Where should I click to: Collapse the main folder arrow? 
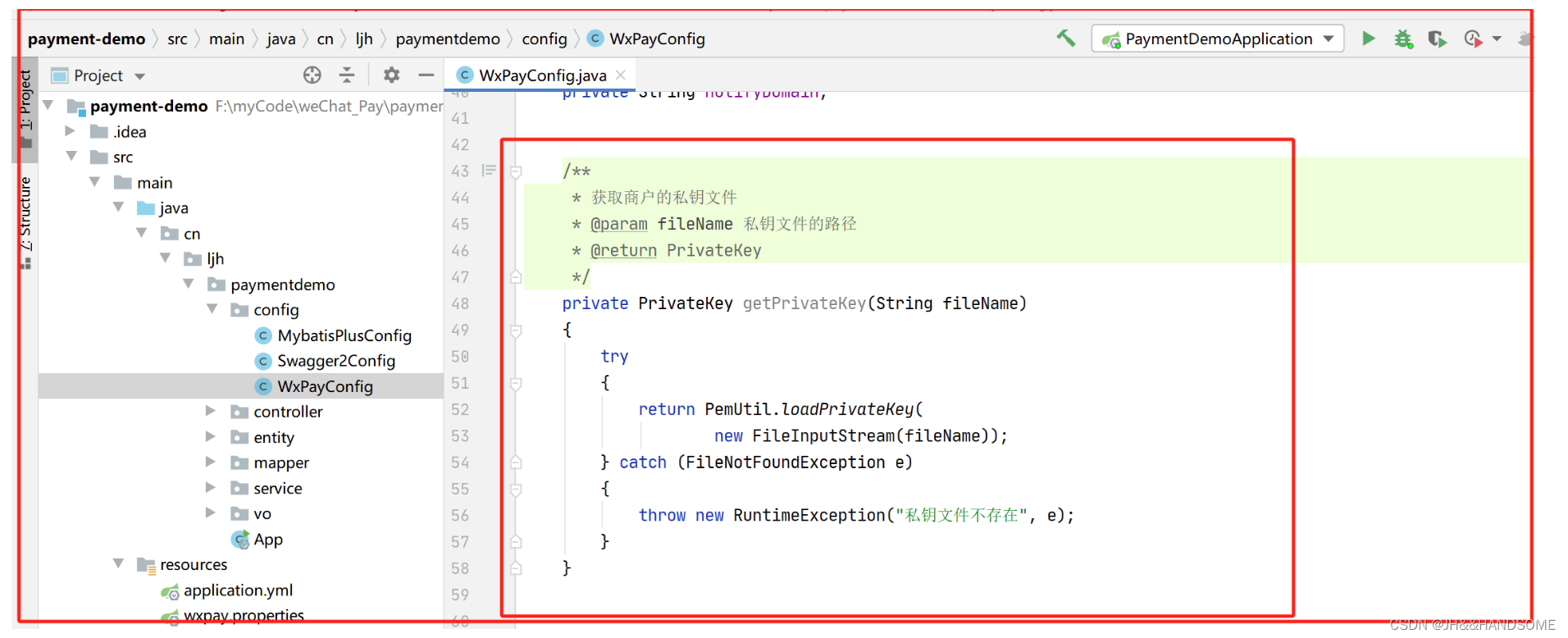click(x=94, y=181)
